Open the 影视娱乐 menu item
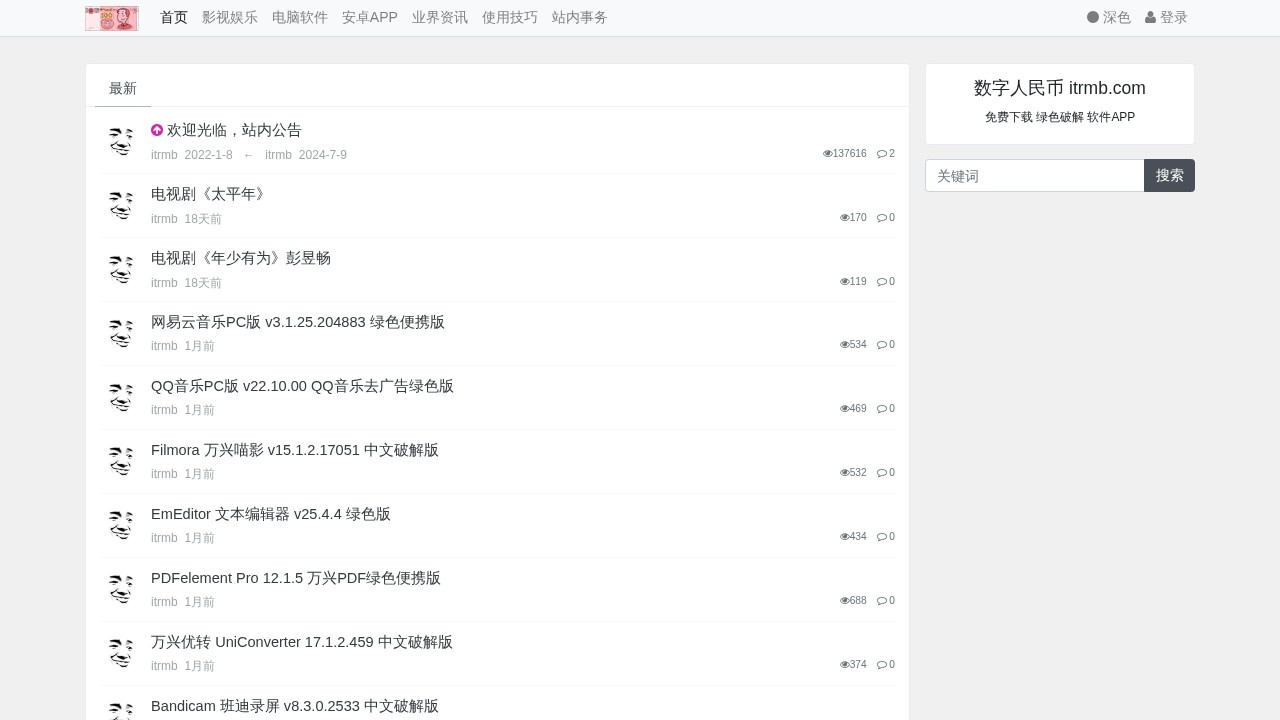 click(229, 17)
